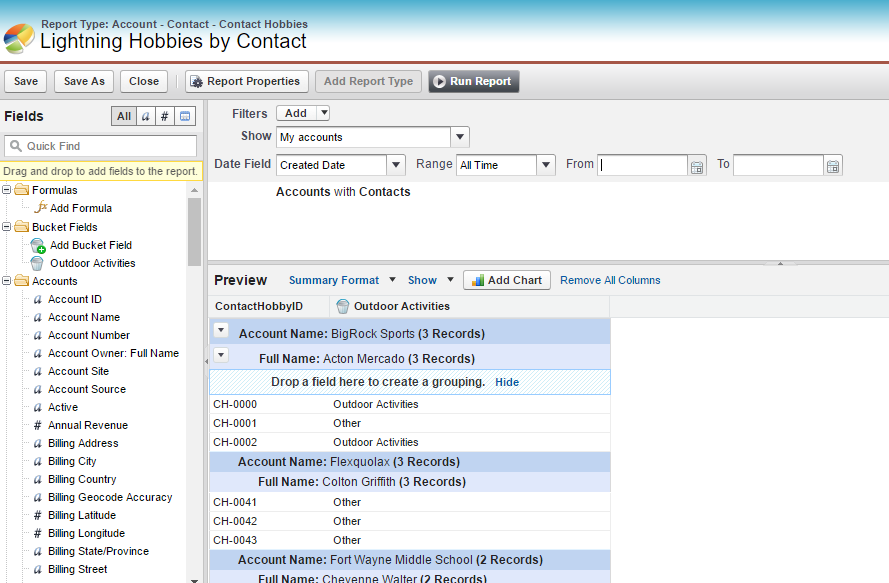Hide the grouping drop zone

tap(507, 382)
